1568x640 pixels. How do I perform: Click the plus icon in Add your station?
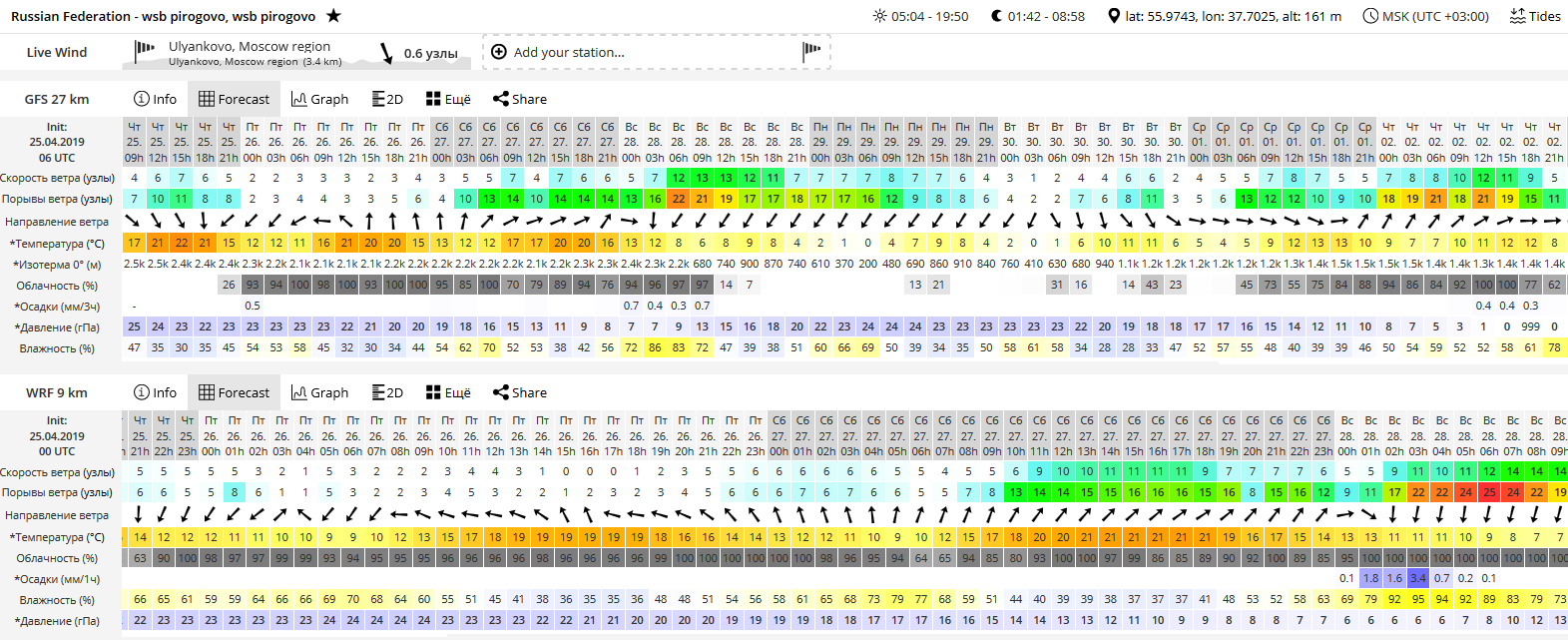[499, 52]
